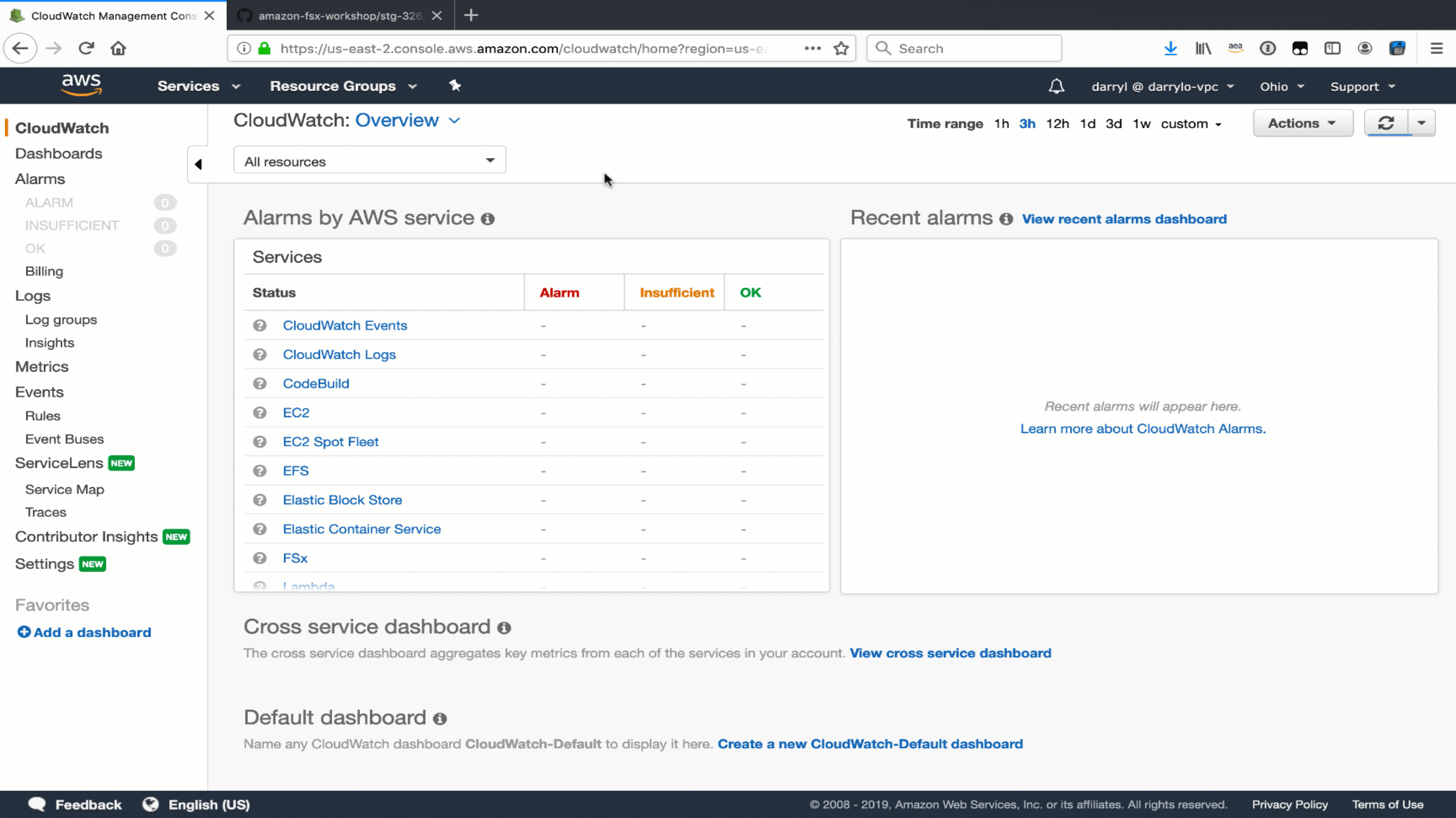The height and width of the screenshot is (818, 1456).
Task: Open Log groups in the sidebar
Action: (x=61, y=320)
